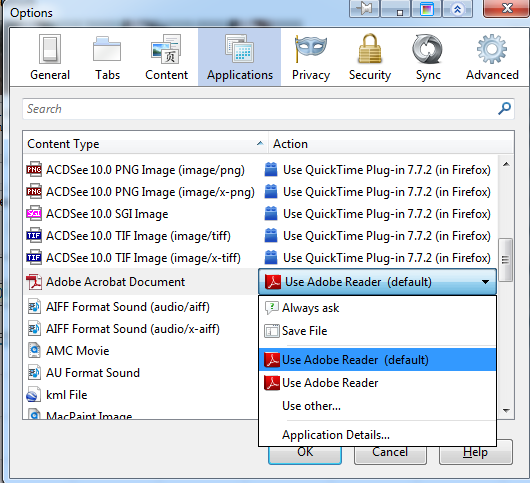Sort list by Content Type column header
Viewport: 530px width, 483px height.
[x=145, y=144]
